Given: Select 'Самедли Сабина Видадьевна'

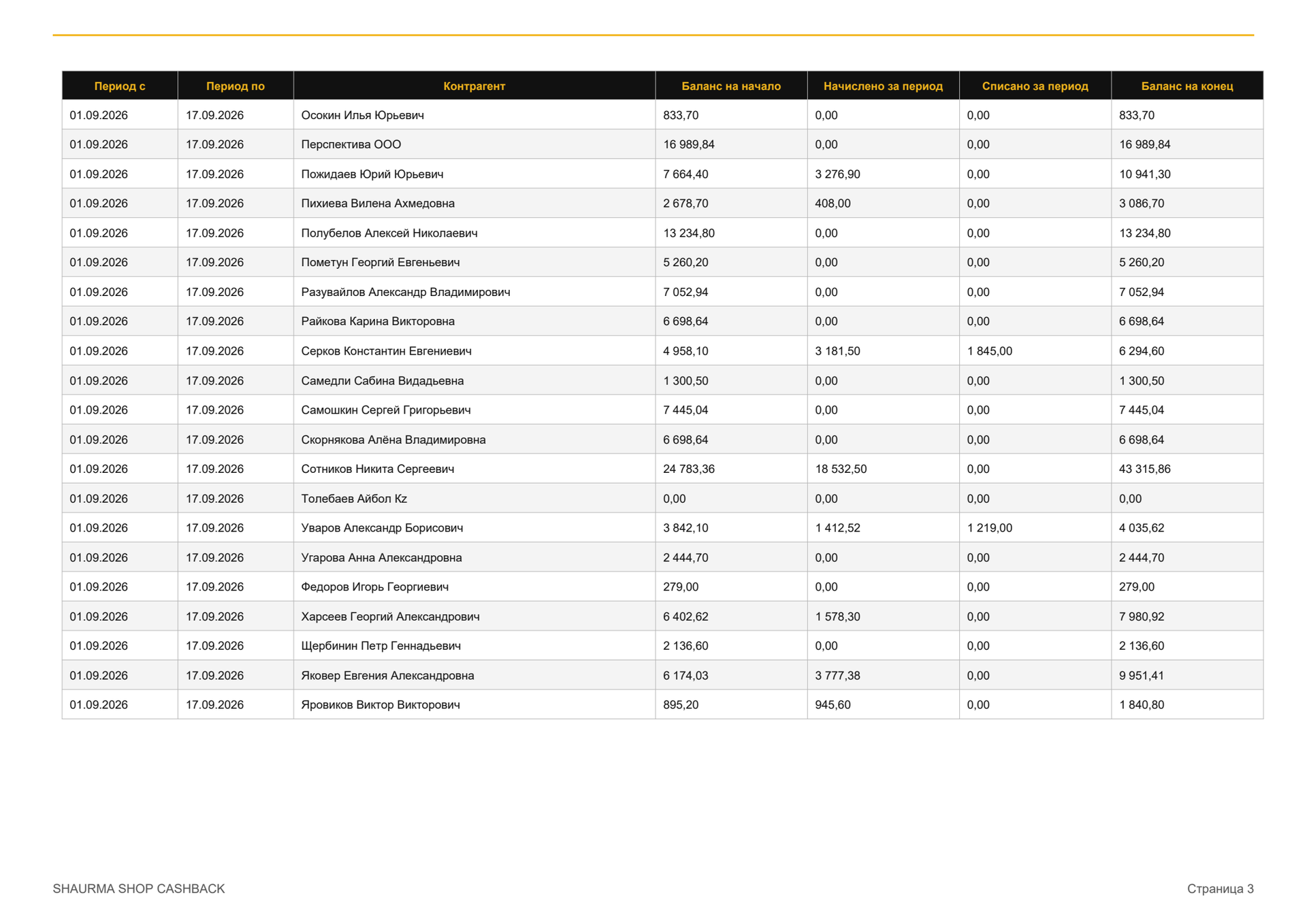Looking at the screenshot, I should tap(383, 381).
